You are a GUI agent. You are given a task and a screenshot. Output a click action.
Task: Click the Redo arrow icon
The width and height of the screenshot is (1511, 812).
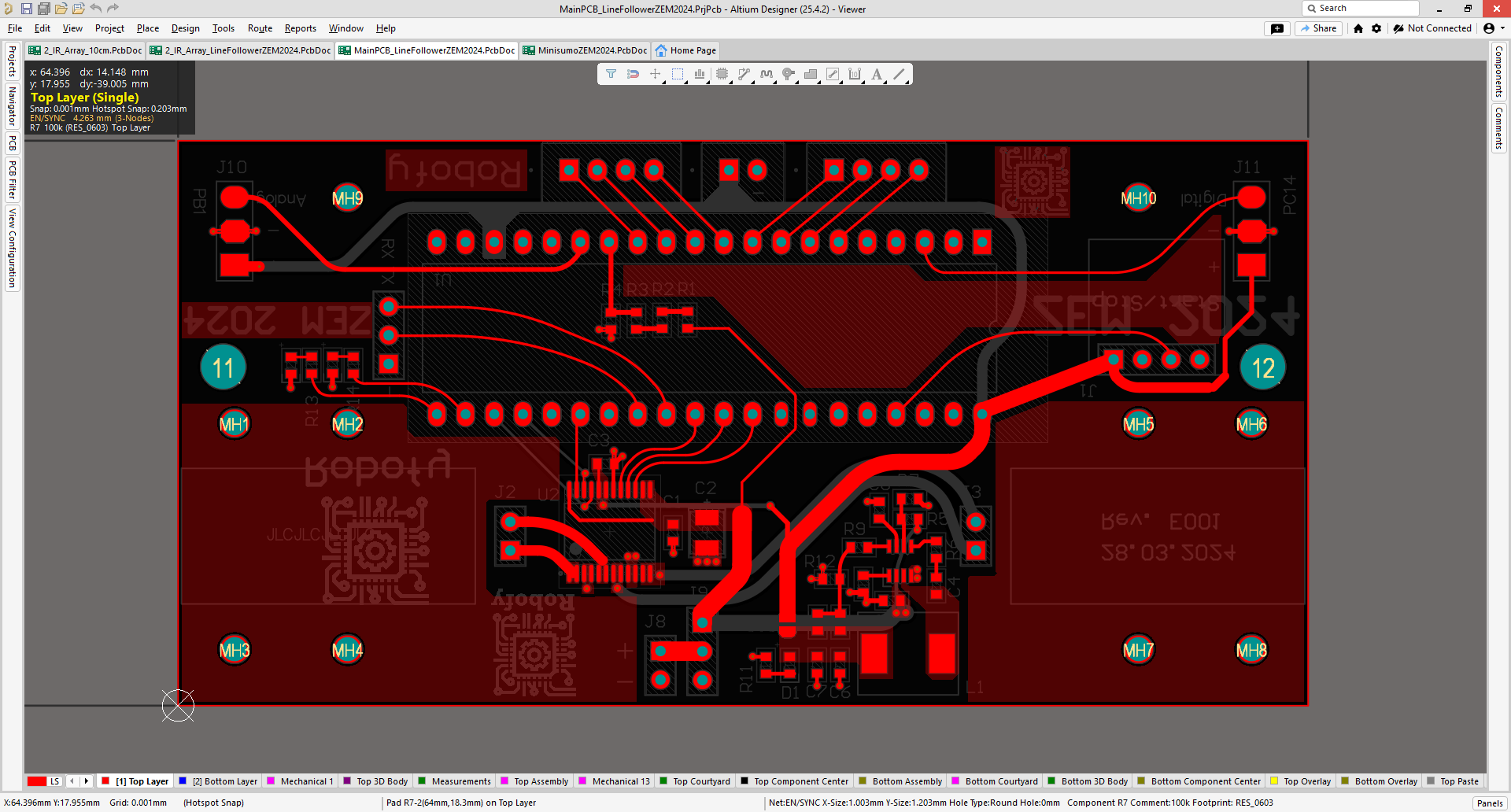(113, 9)
